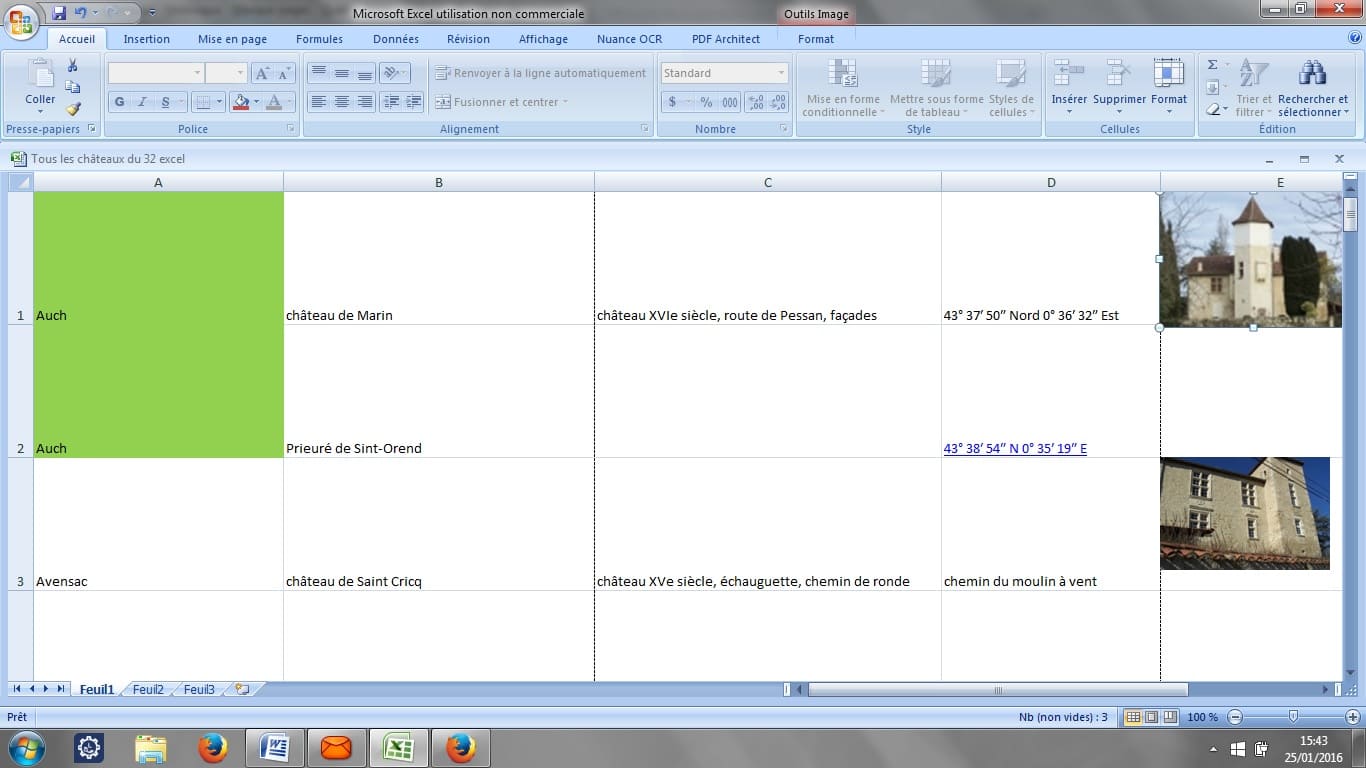1366x768 pixels.
Task: Adjust the zoom slider handle
Action: pyautogui.click(x=1293, y=716)
